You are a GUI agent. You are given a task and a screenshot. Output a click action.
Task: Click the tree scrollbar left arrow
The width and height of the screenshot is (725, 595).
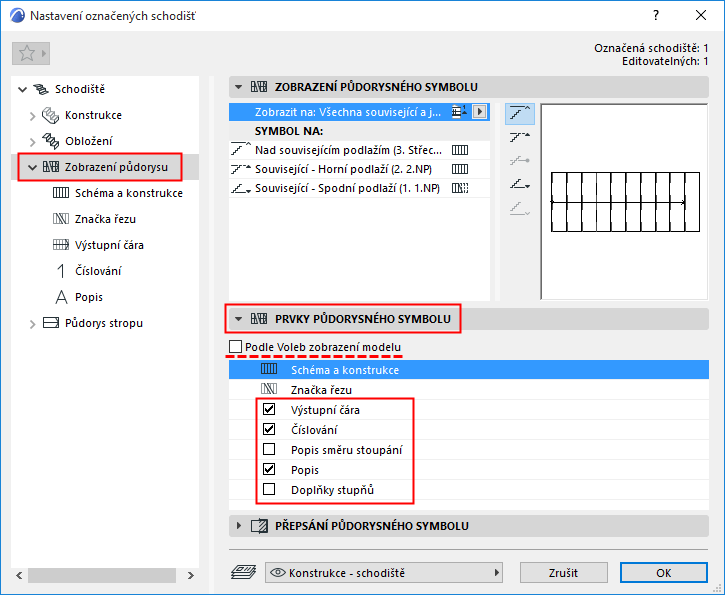pyautogui.click(x=19, y=576)
